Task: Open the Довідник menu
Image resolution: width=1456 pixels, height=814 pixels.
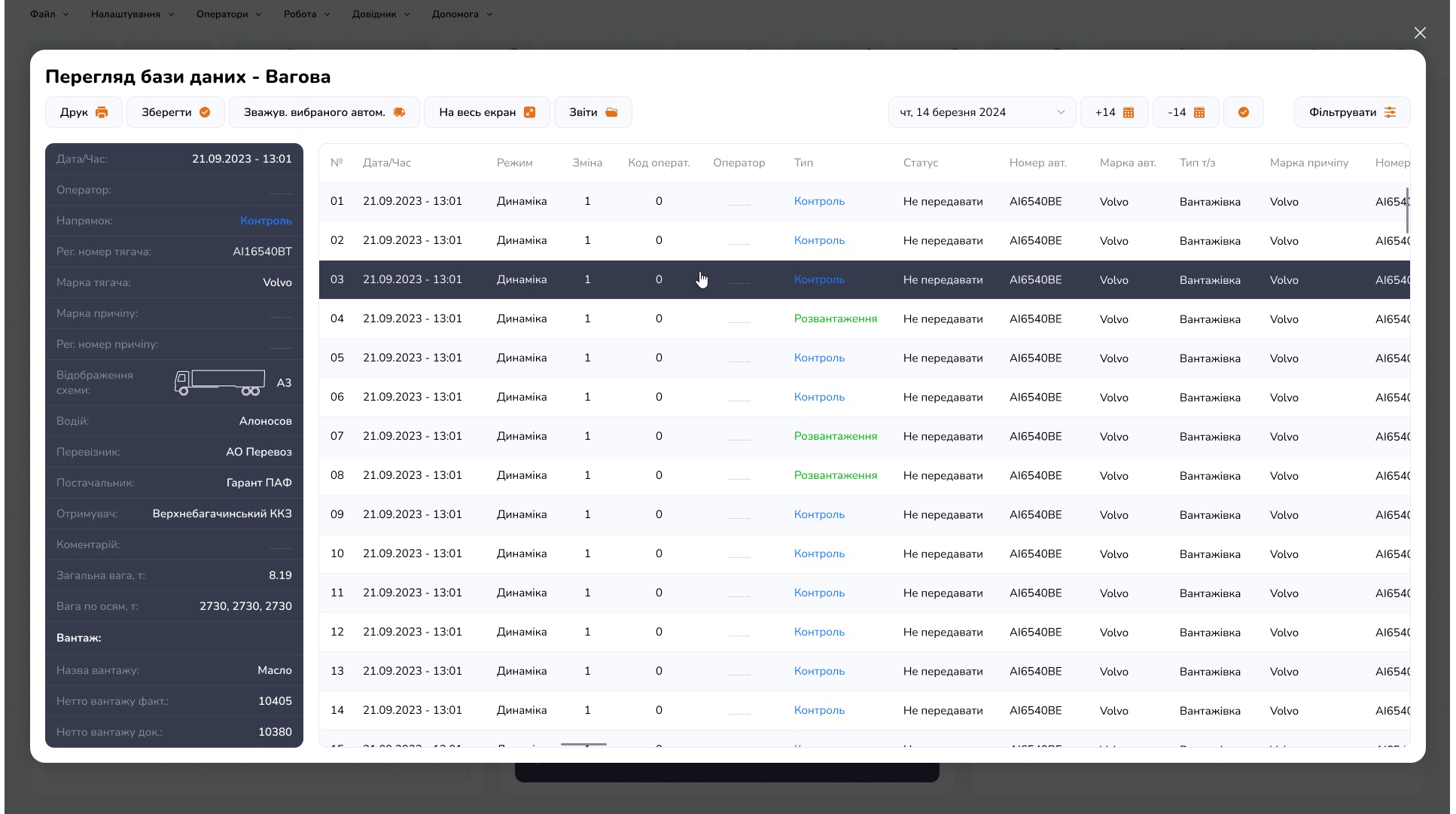Action: click(x=381, y=14)
